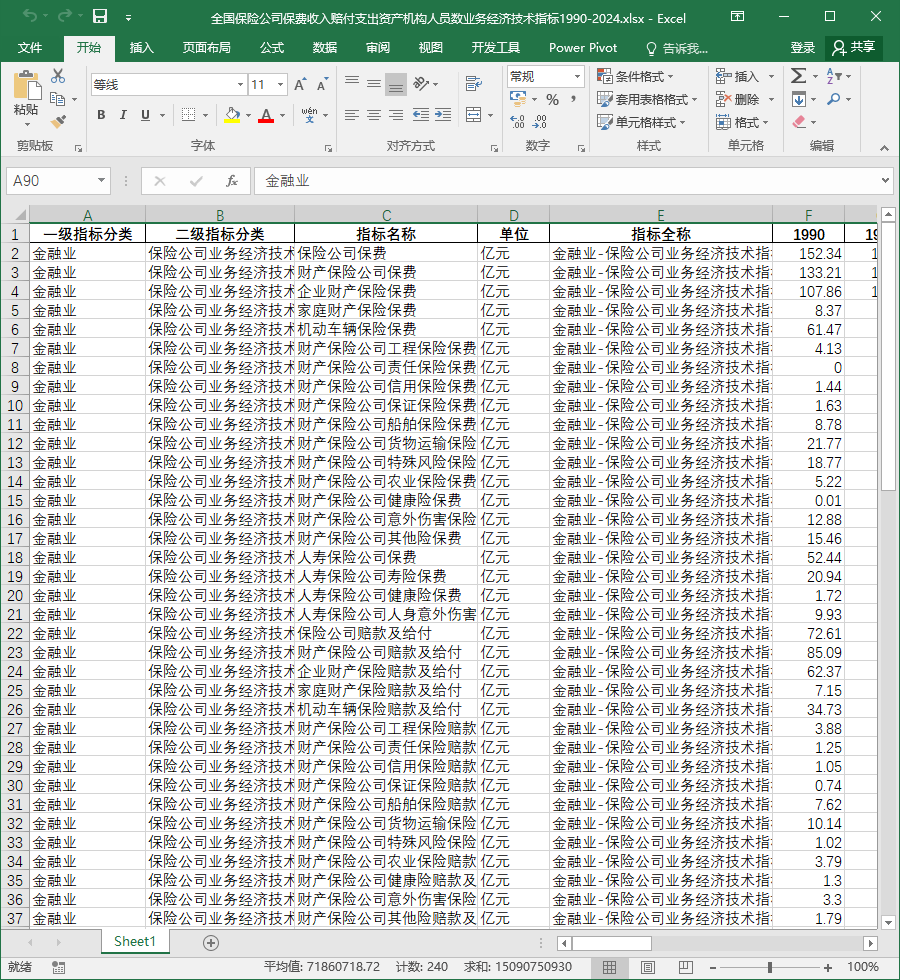Click the Increase Decimal icon
Image resolution: width=900 pixels, height=980 pixels.
pos(518,121)
